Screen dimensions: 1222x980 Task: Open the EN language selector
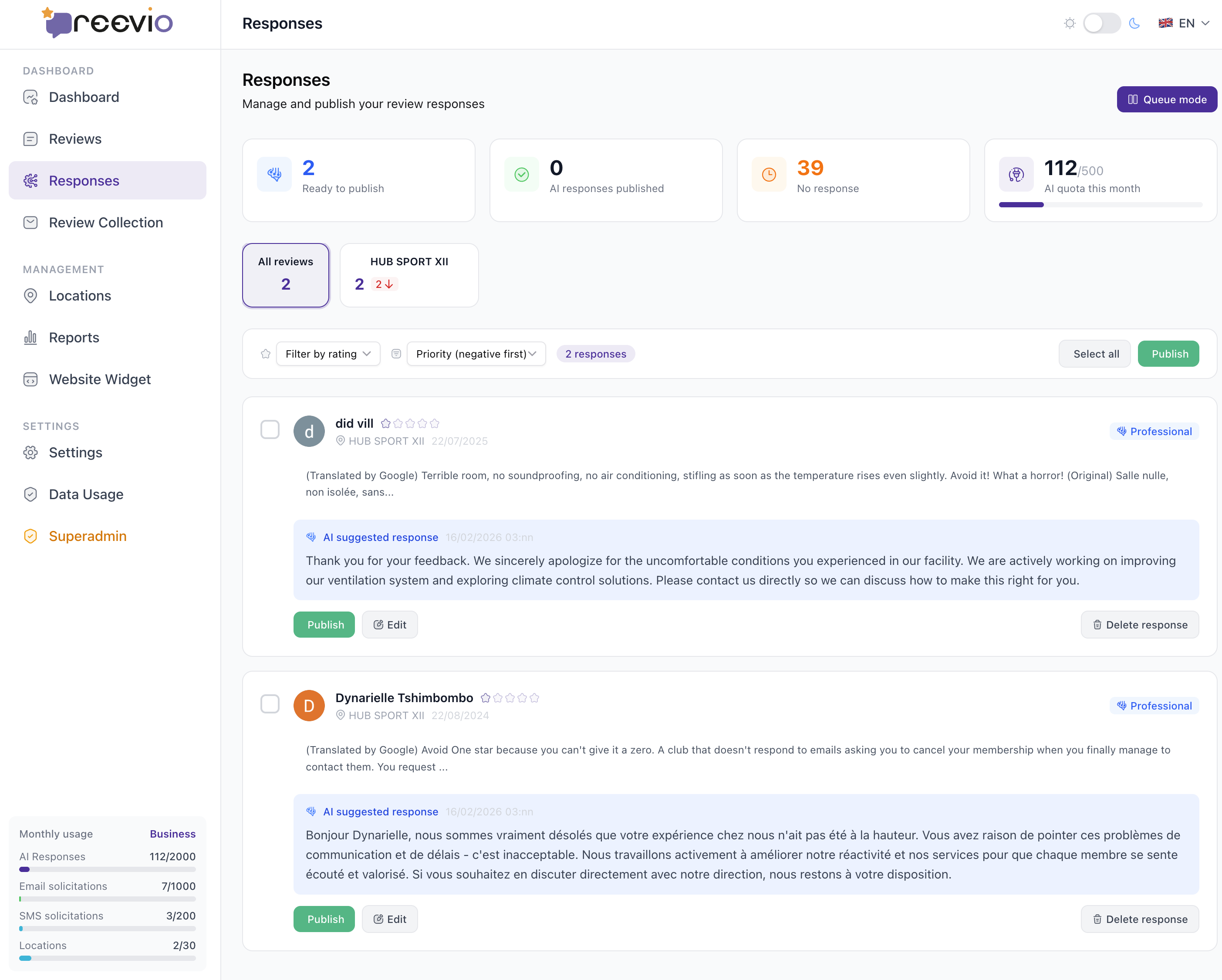[1184, 23]
